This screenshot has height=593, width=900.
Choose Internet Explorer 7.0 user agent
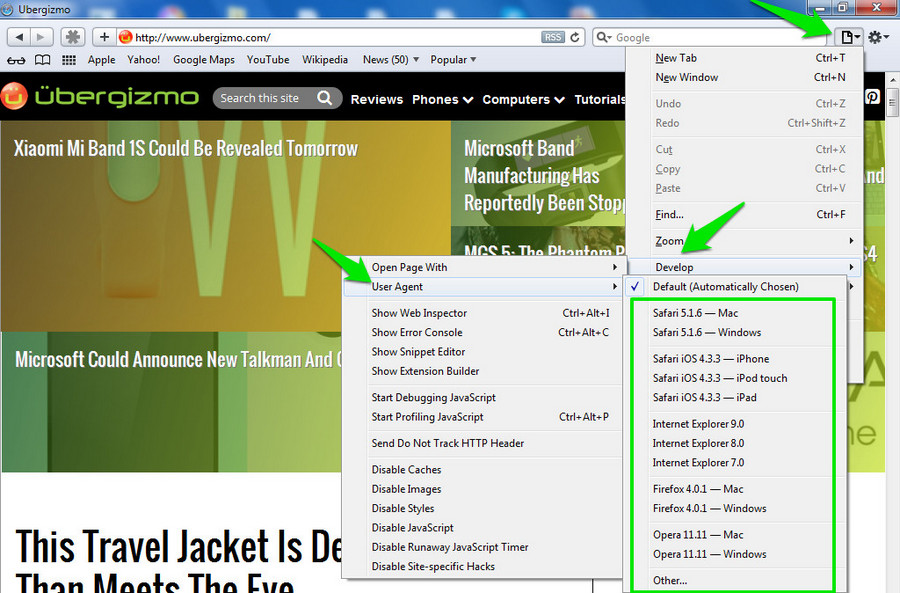click(735, 463)
